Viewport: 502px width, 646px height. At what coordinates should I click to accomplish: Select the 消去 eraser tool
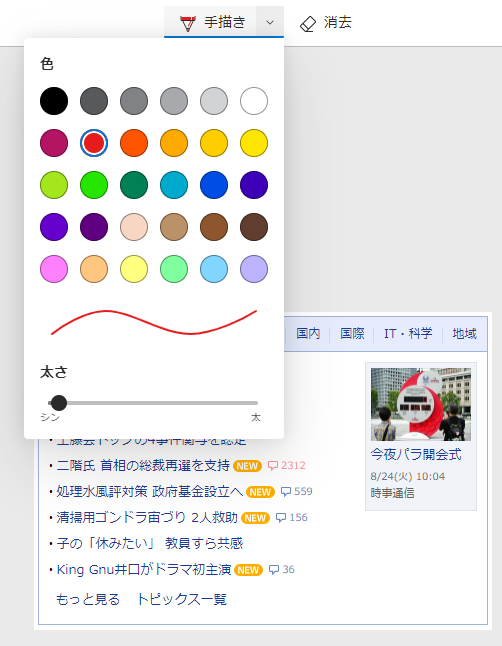pyautogui.click(x=326, y=23)
